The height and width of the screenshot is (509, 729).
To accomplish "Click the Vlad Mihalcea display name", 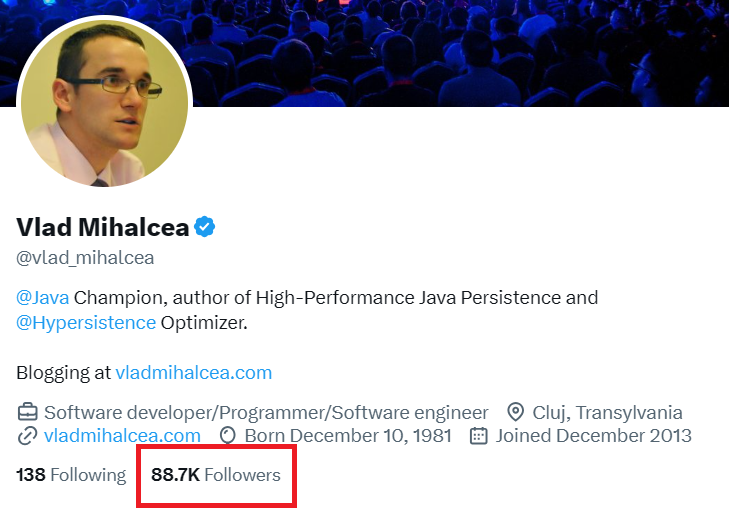I will 102,228.
